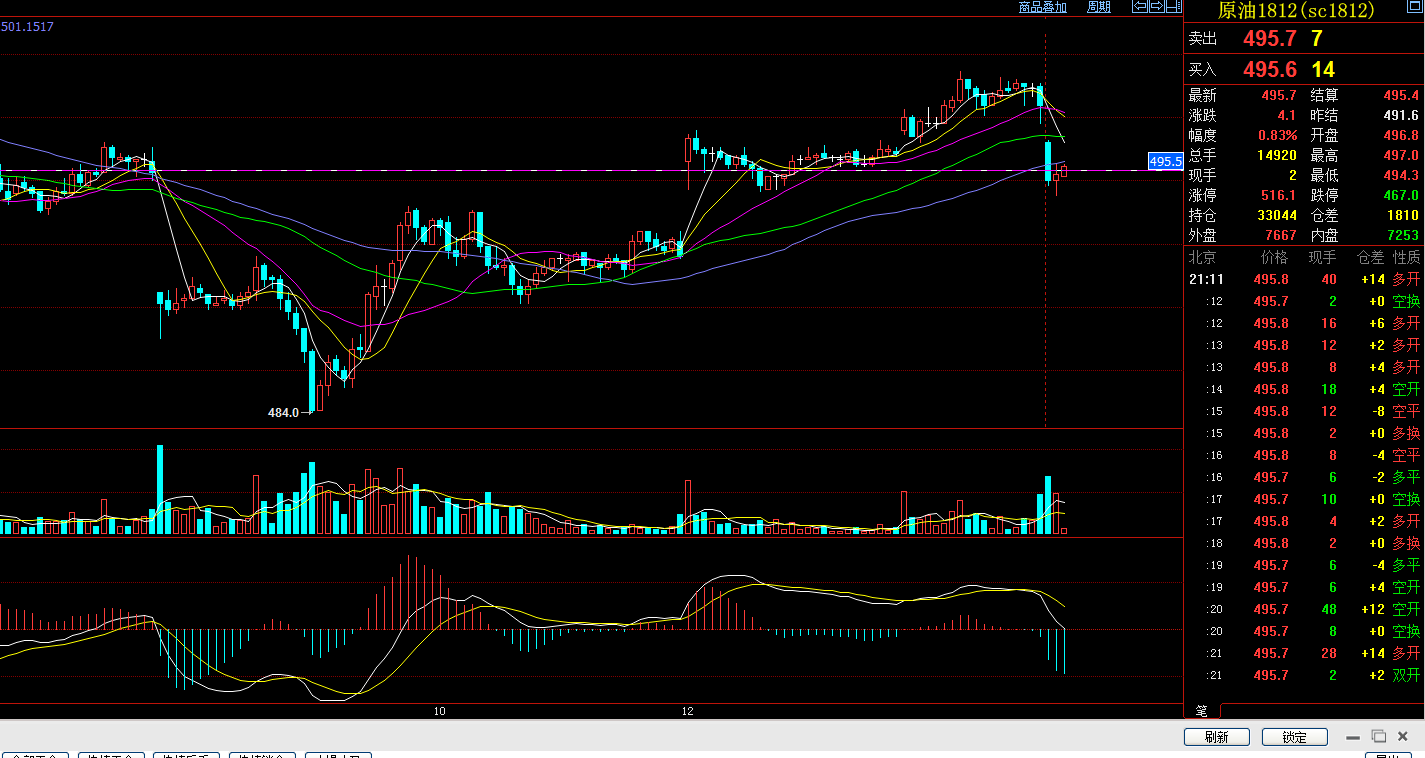
Task: Click the 双开 entry in the last tick row
Action: click(x=1406, y=676)
